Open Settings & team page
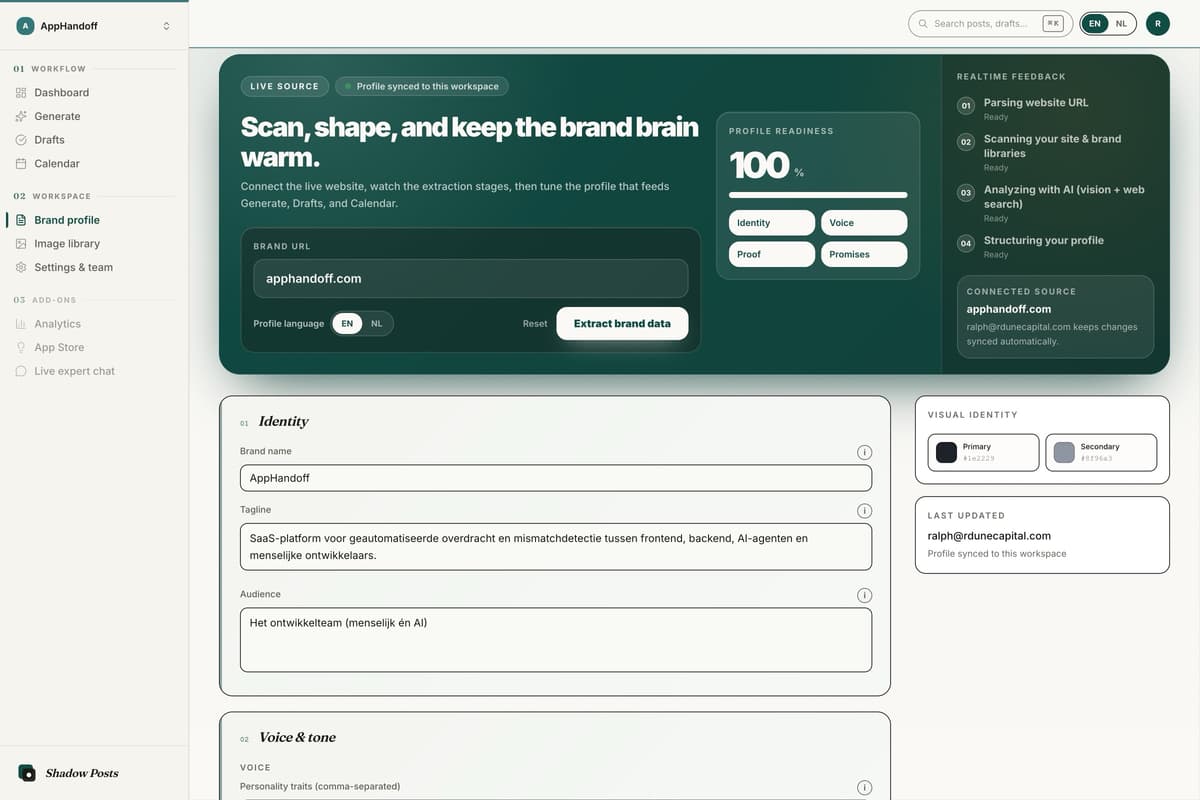Screen dimensions: 1200x800 click(73, 267)
